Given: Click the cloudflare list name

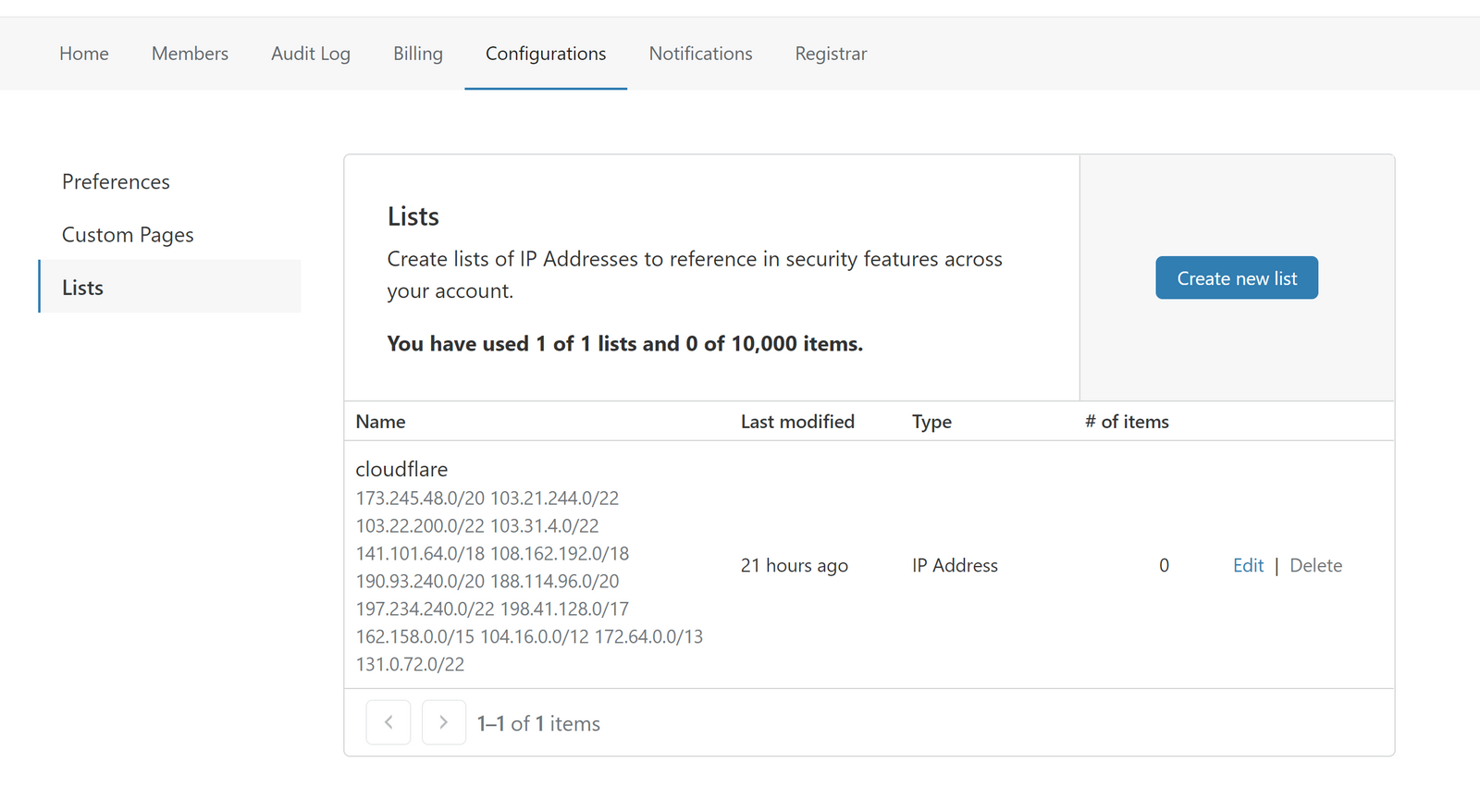Looking at the screenshot, I should [401, 469].
